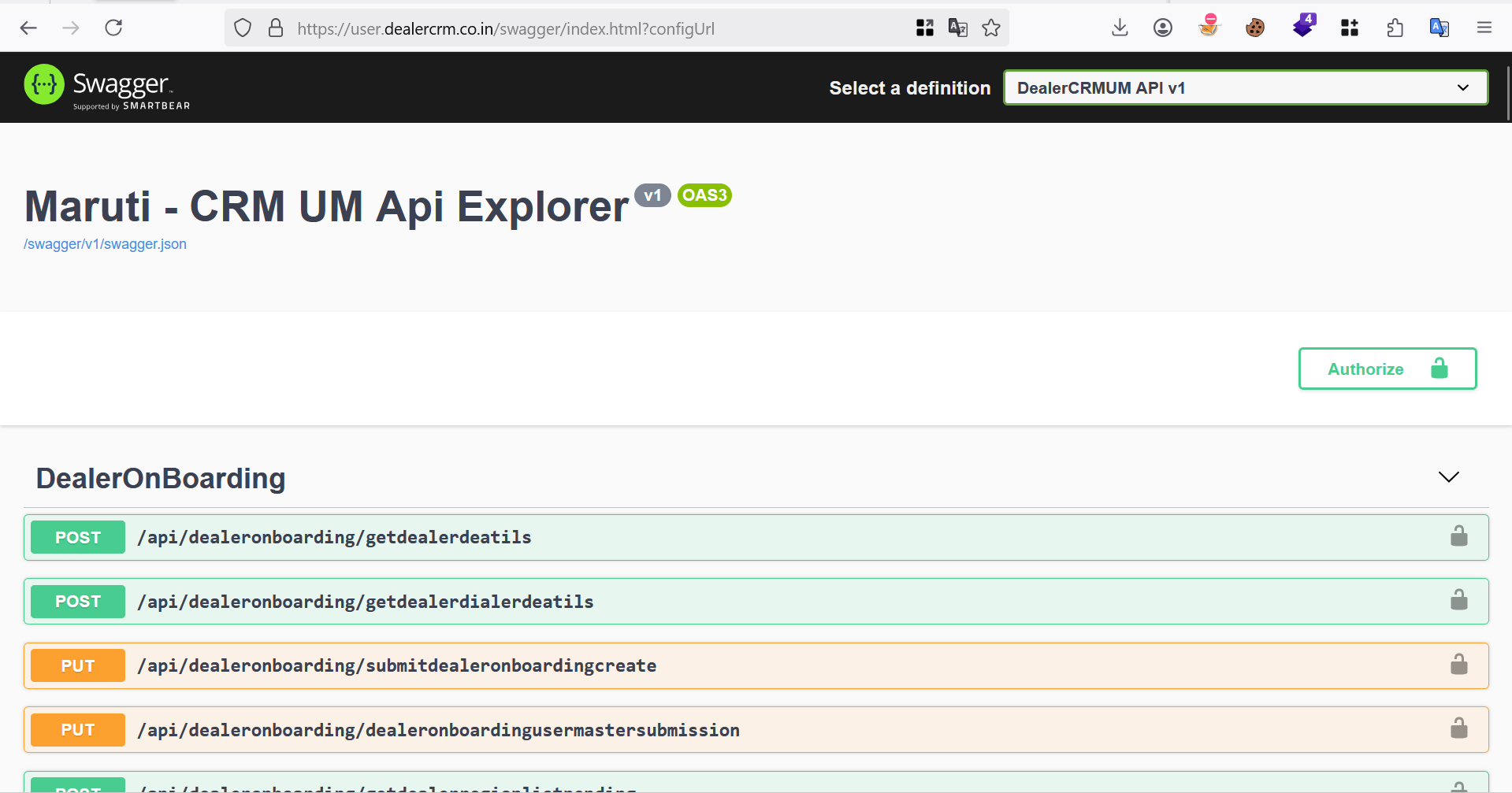Open the /swagger/v1/swagger.json link
The height and width of the screenshot is (793, 1512).
[x=105, y=244]
